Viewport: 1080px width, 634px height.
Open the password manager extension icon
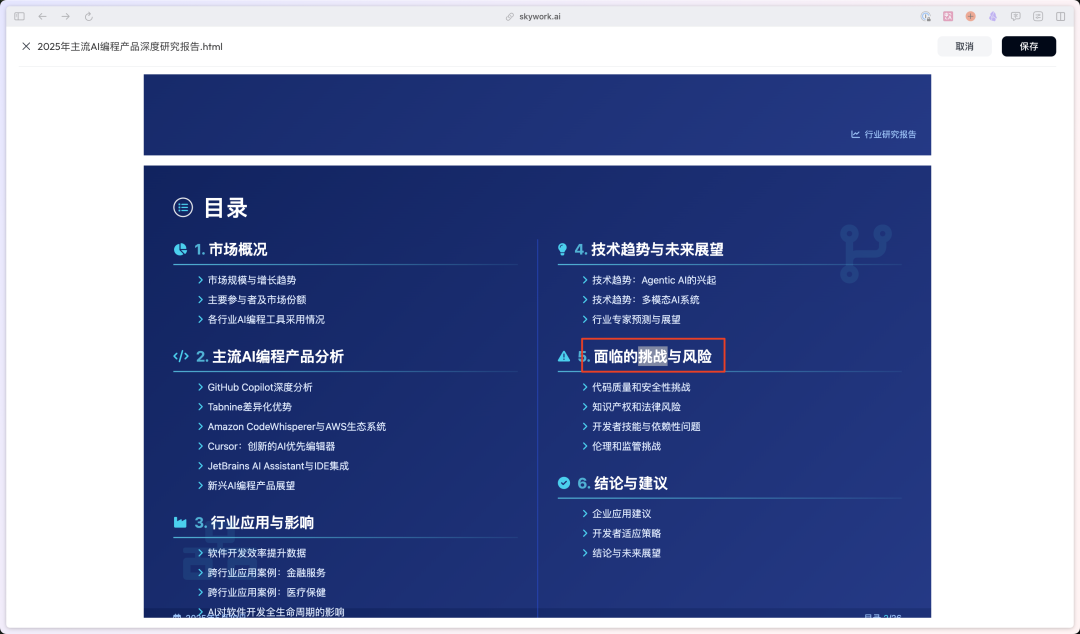[x=926, y=17]
